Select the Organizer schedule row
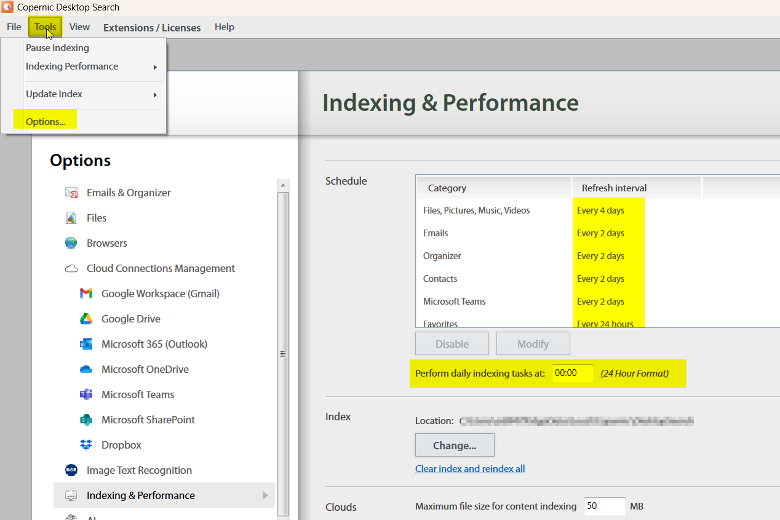The image size is (780, 520). [597, 256]
